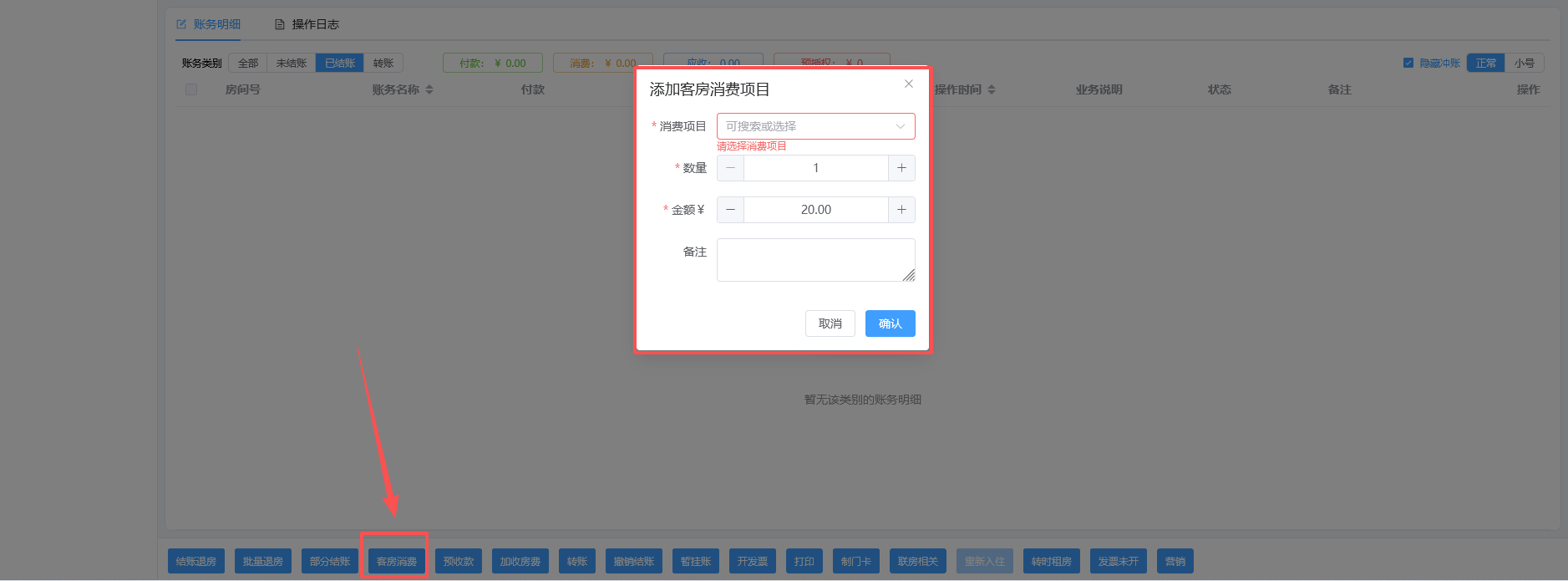Switch to 操作日志 tab

pos(307,24)
